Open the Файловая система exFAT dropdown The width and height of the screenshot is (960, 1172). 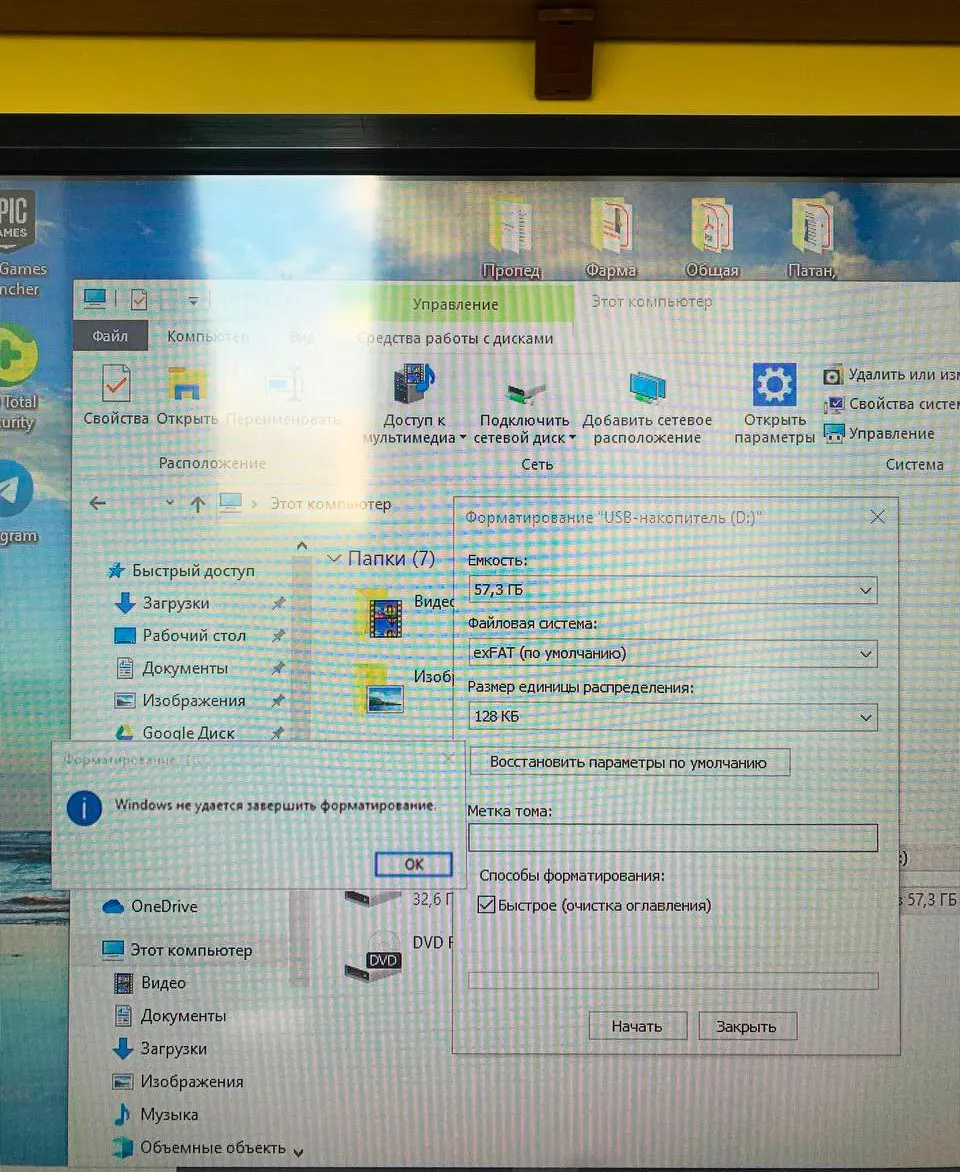coord(673,653)
